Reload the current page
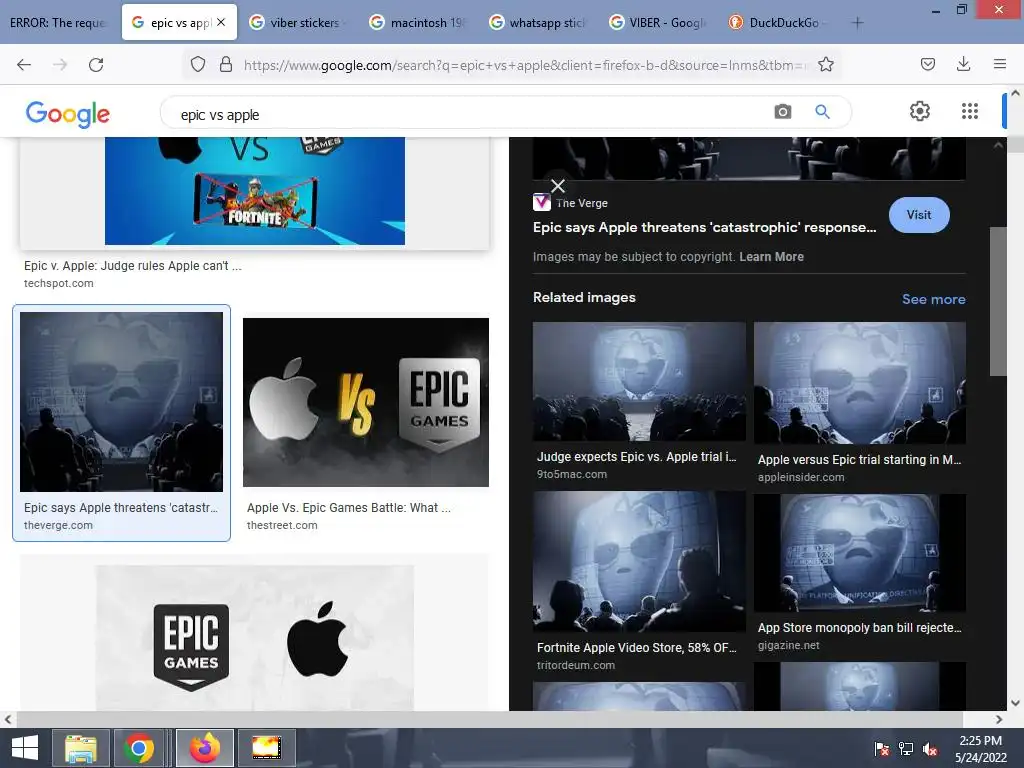 click(96, 65)
